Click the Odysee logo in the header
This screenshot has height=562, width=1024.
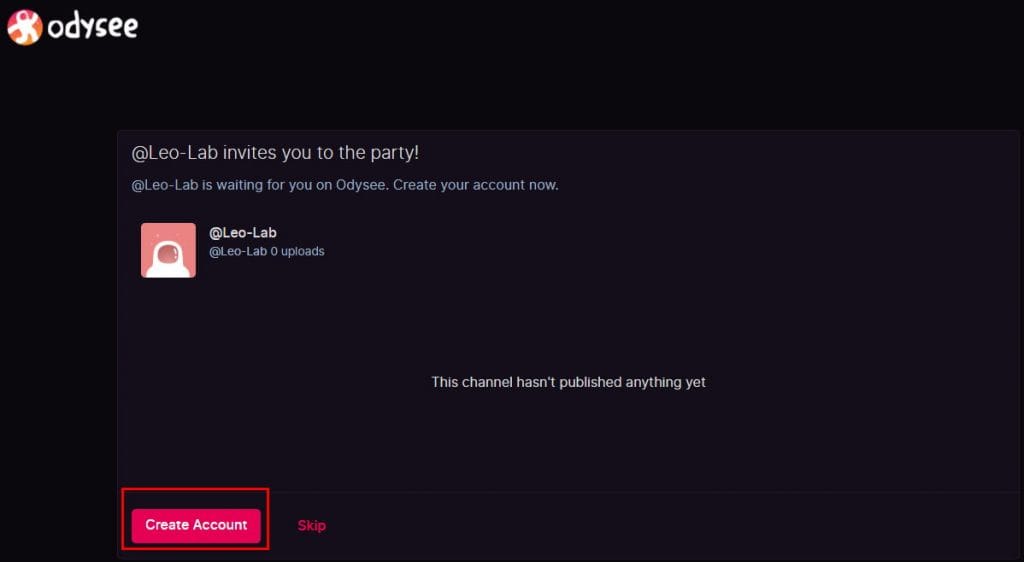[72, 27]
